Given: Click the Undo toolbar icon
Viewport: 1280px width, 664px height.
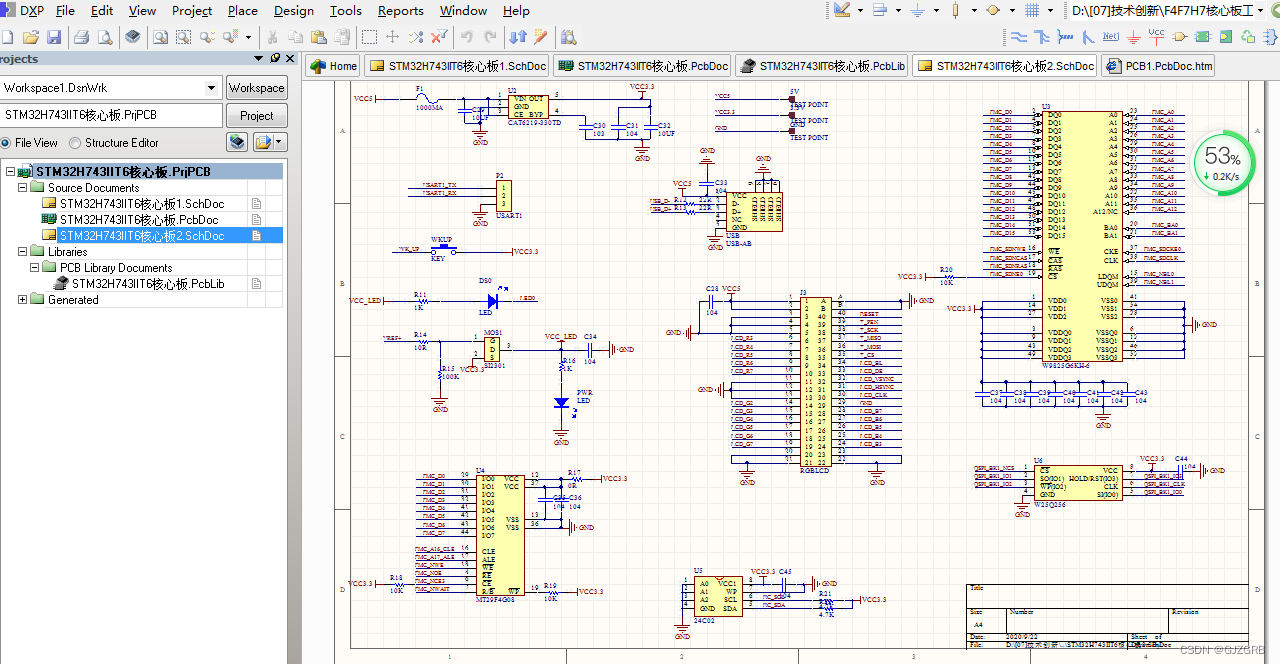Looking at the screenshot, I should coord(466,39).
